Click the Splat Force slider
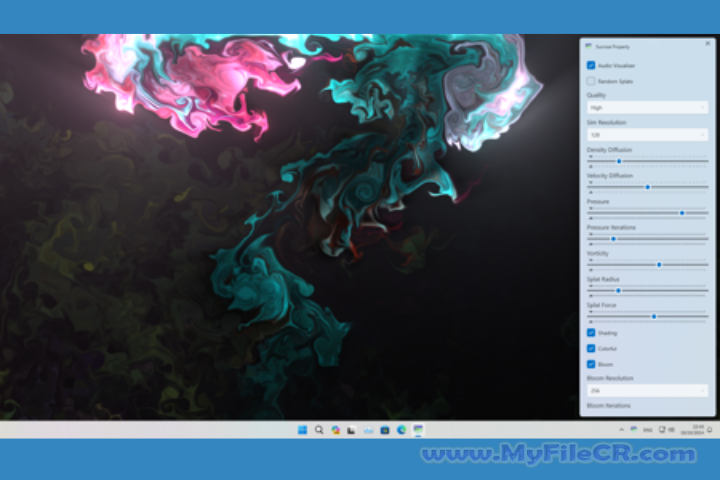This screenshot has height=480, width=720. click(x=647, y=316)
